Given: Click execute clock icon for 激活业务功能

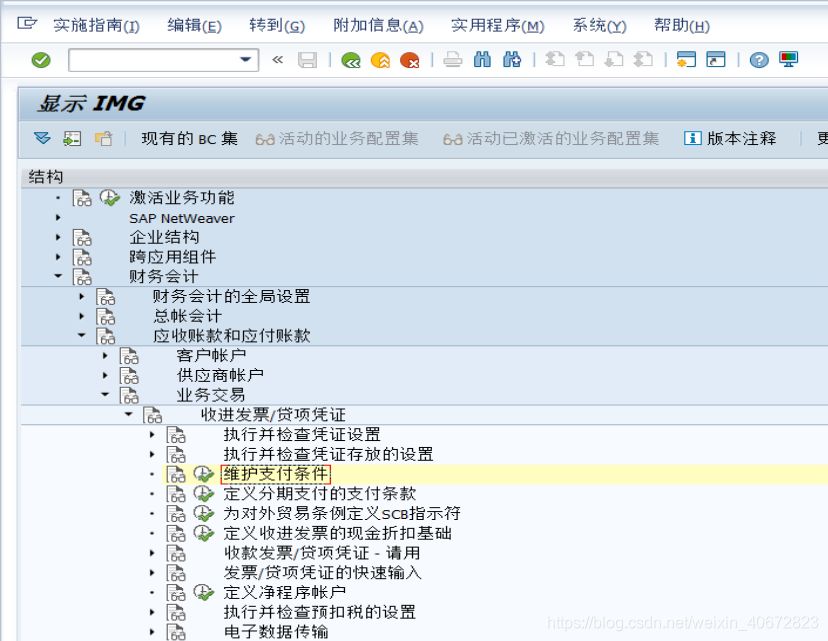Looking at the screenshot, I should (109, 198).
